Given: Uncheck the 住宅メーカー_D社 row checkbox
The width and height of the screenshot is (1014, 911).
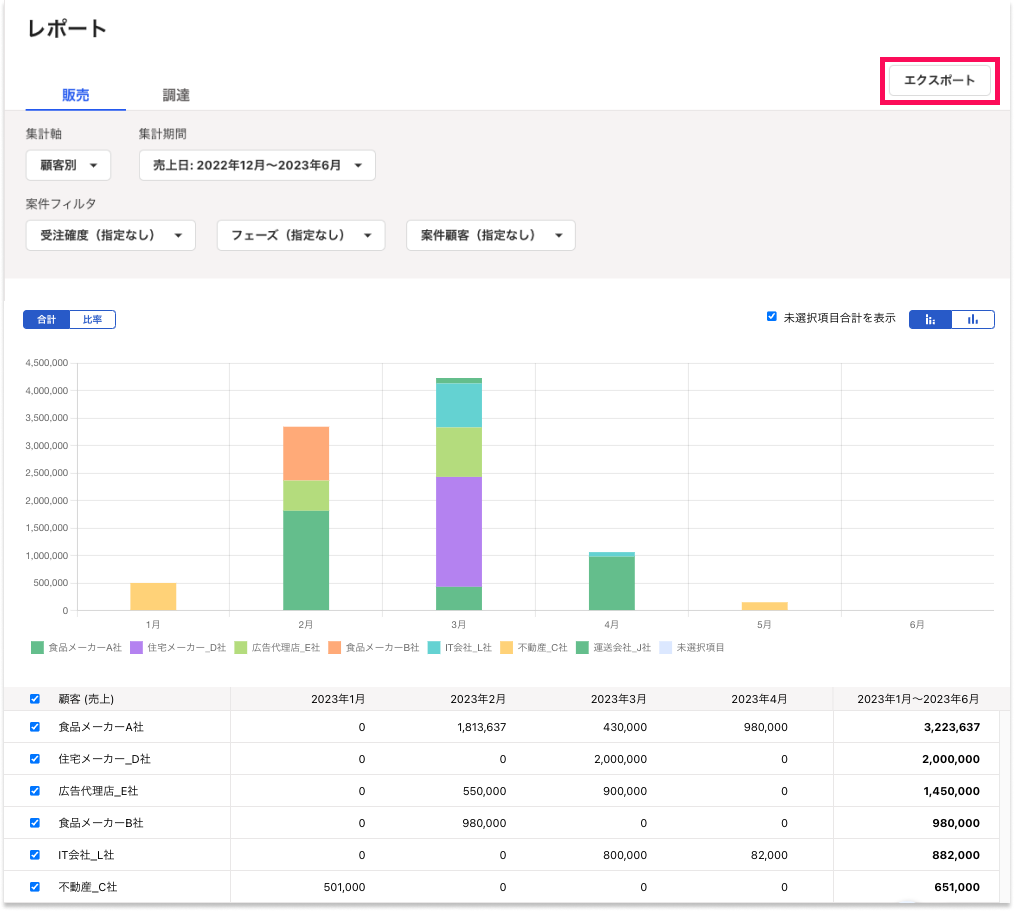Looking at the screenshot, I should 35,759.
